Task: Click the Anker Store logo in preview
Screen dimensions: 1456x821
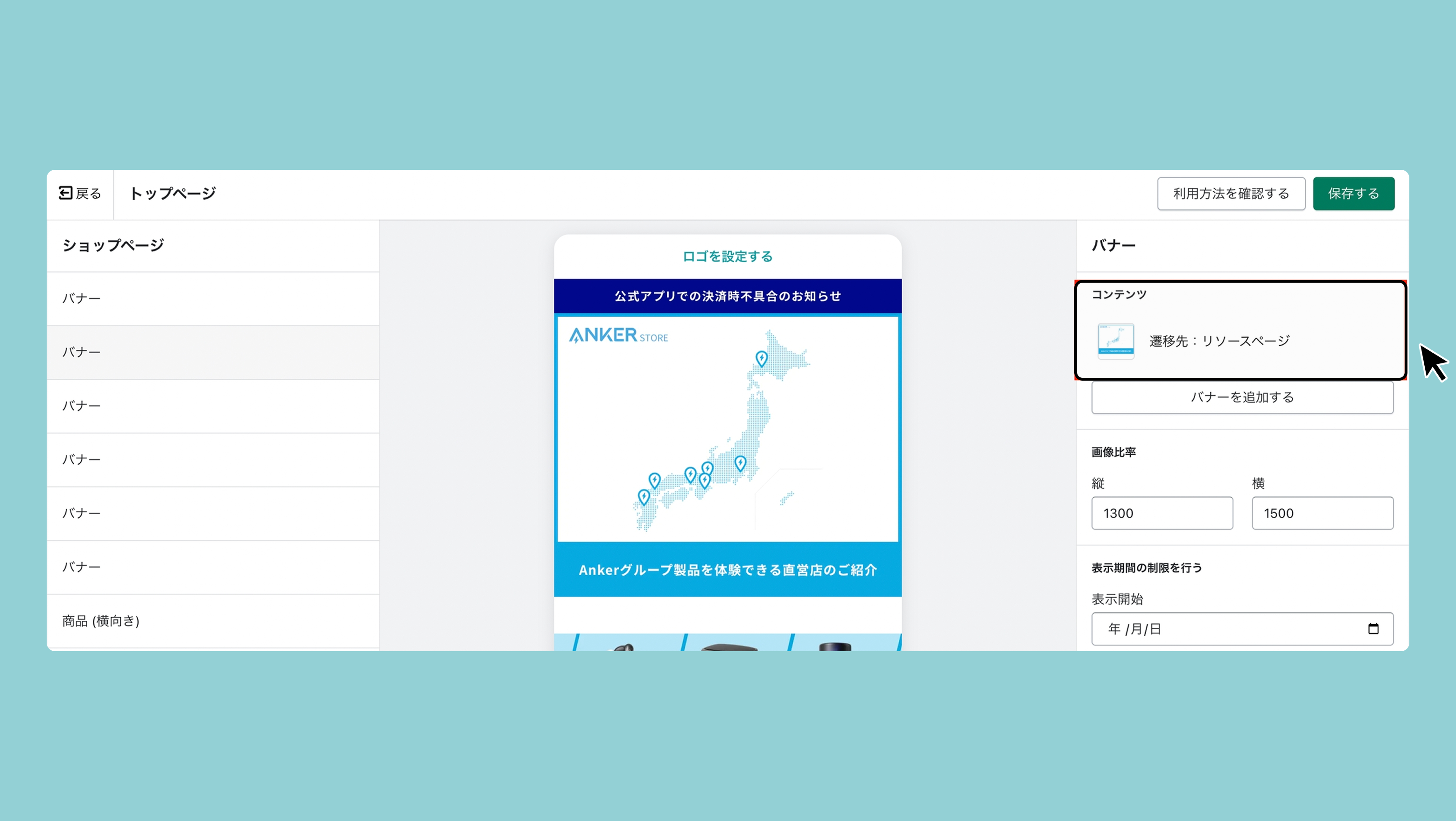Action: coord(618,335)
